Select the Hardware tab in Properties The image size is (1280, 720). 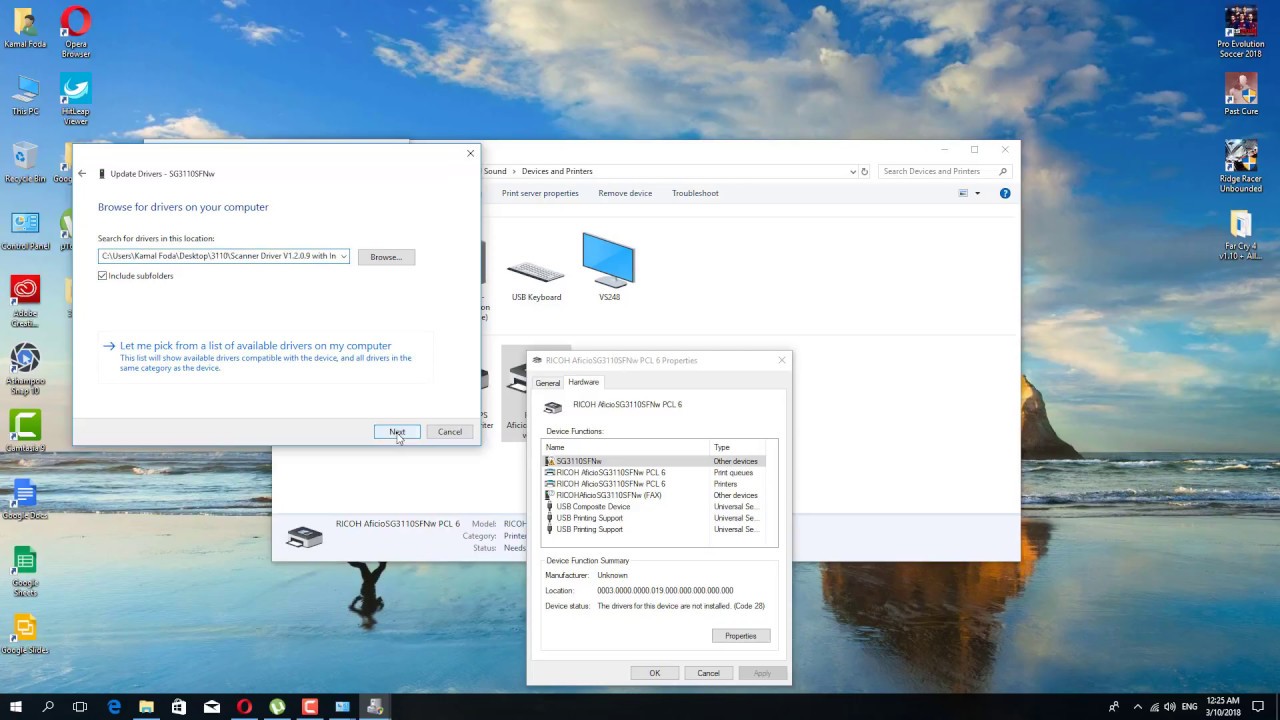click(583, 382)
